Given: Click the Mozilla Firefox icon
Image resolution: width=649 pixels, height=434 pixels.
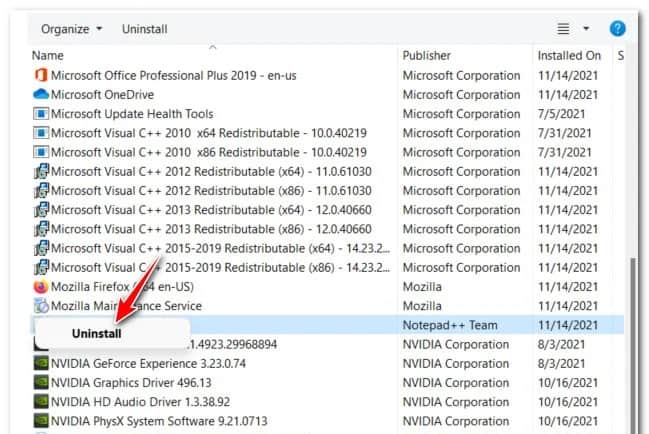Looking at the screenshot, I should (x=41, y=287).
